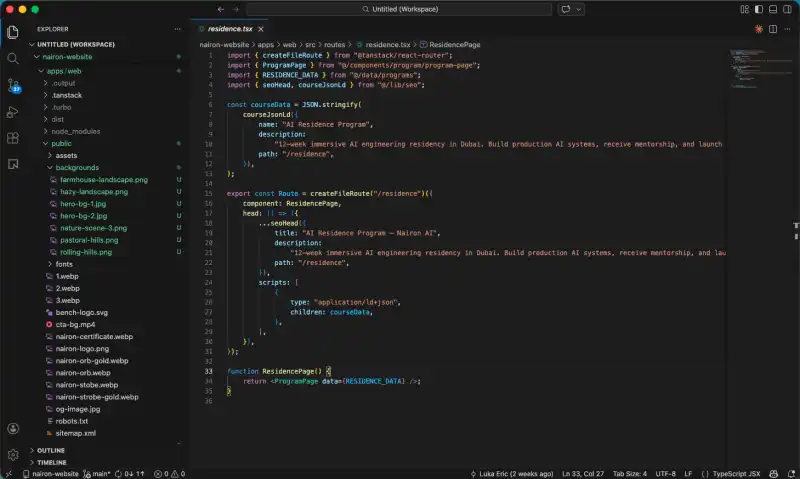
Task: Click the 'Ln 33, Col 27' status entry
Action: click(583, 474)
